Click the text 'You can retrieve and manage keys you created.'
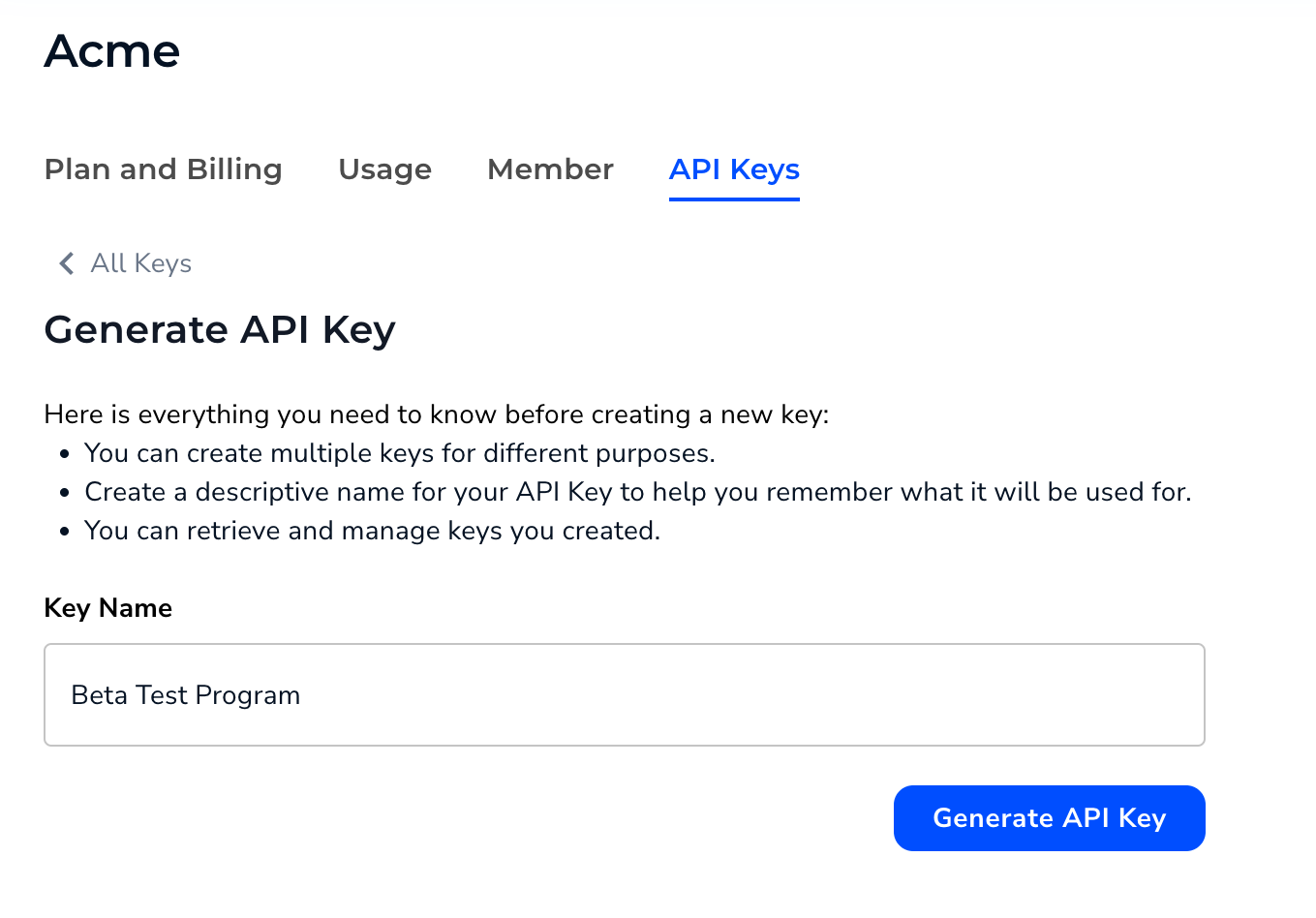 click(x=372, y=531)
